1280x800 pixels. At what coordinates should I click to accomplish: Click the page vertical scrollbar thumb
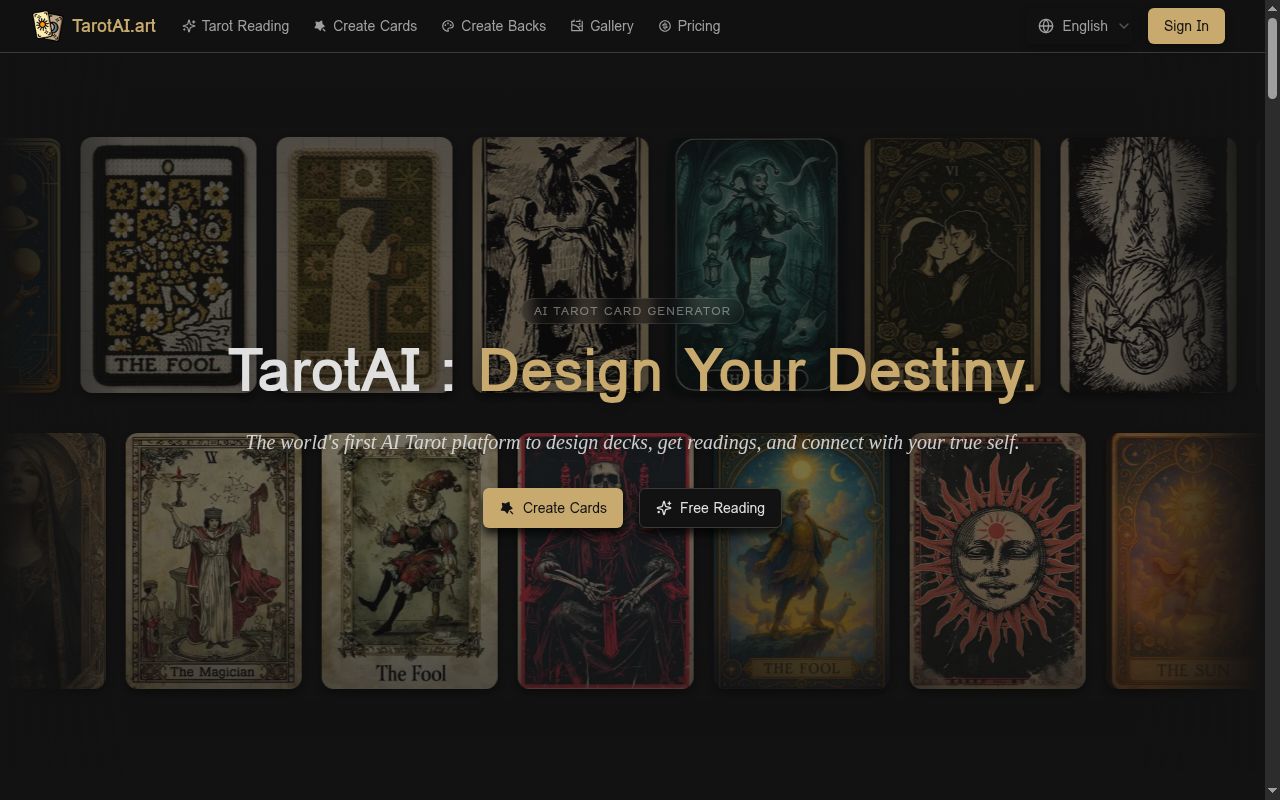pyautogui.click(x=1272, y=58)
